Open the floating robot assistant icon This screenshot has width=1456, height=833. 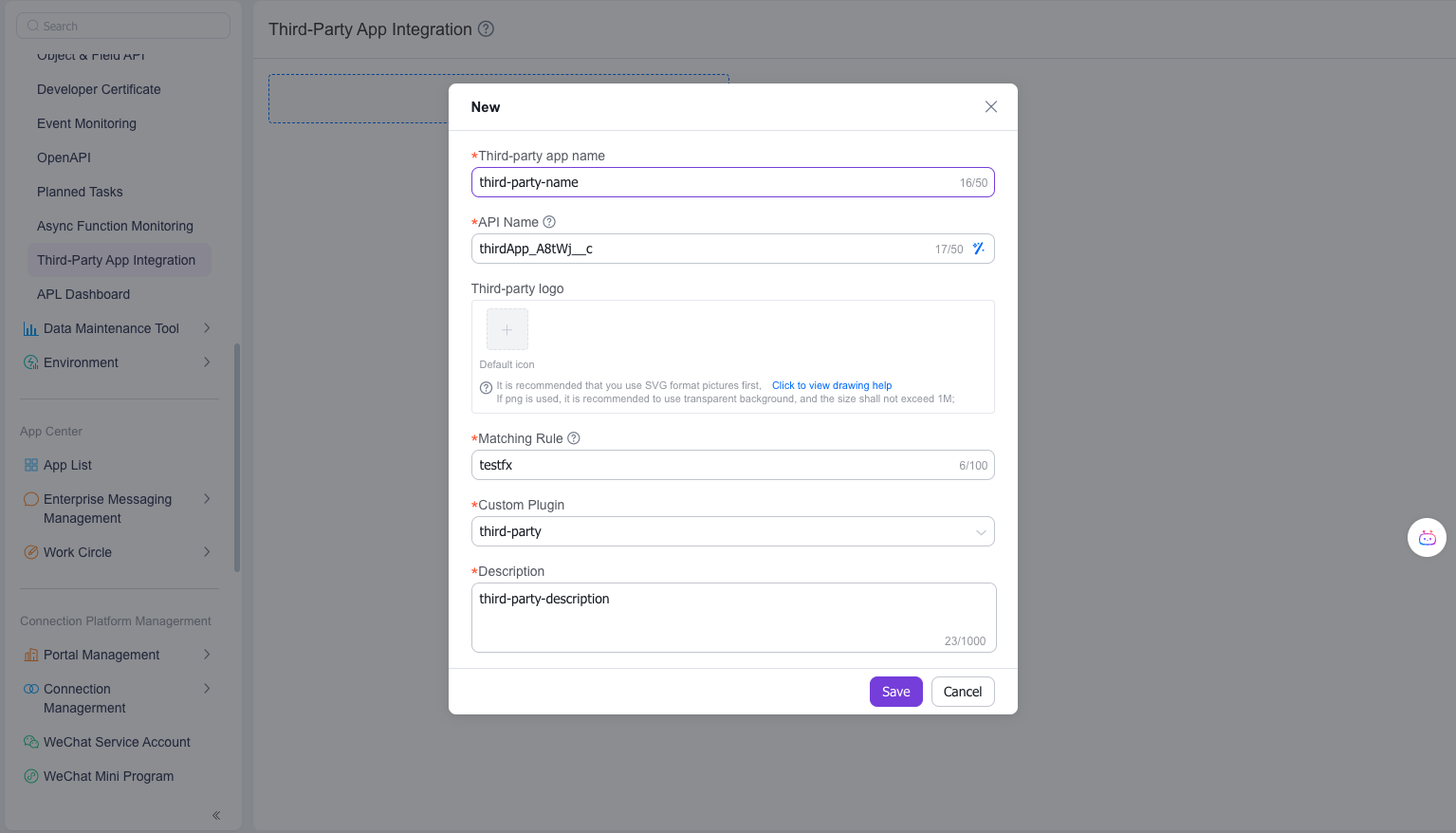pos(1427,537)
